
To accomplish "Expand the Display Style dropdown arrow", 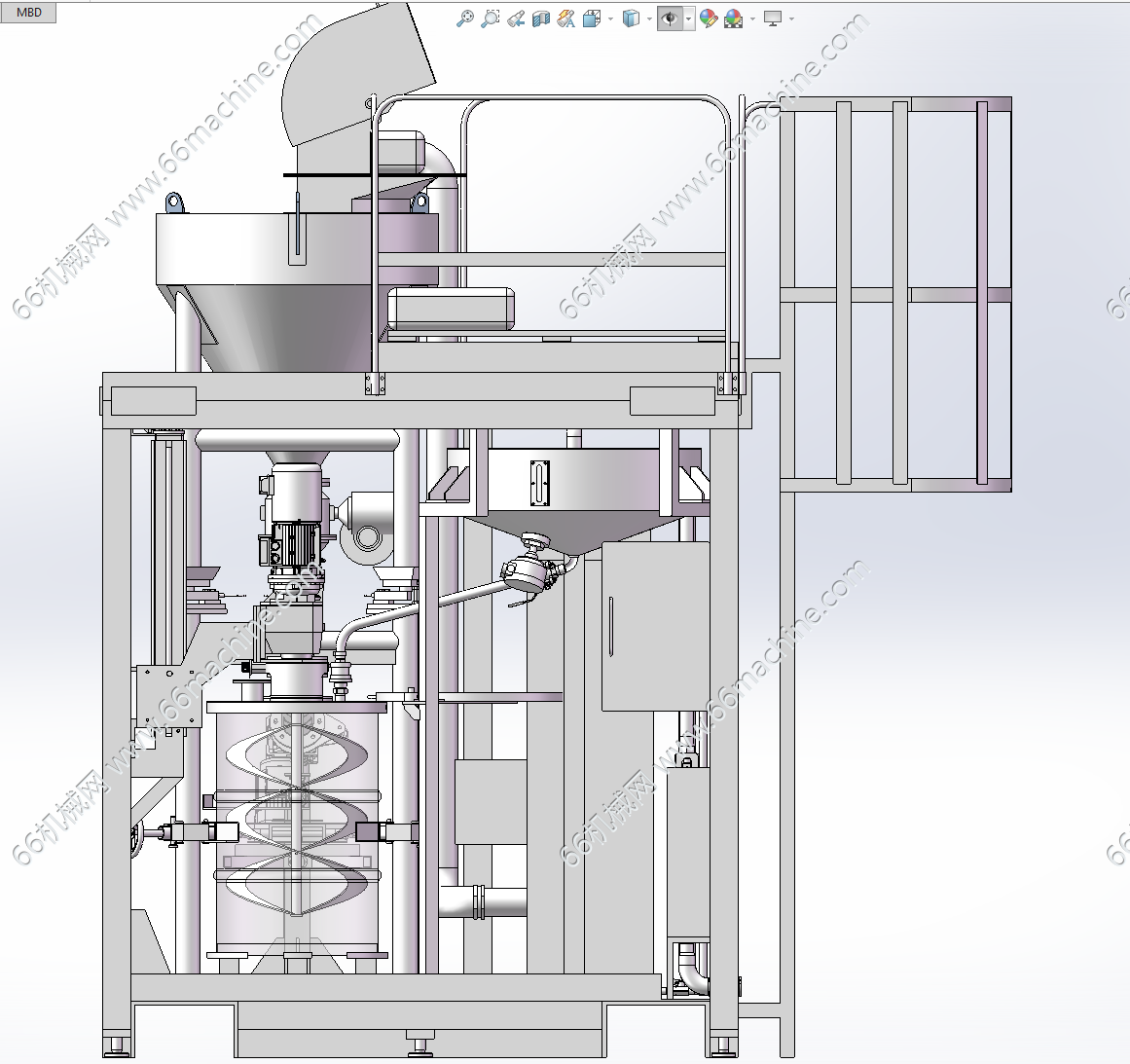I will (649, 18).
